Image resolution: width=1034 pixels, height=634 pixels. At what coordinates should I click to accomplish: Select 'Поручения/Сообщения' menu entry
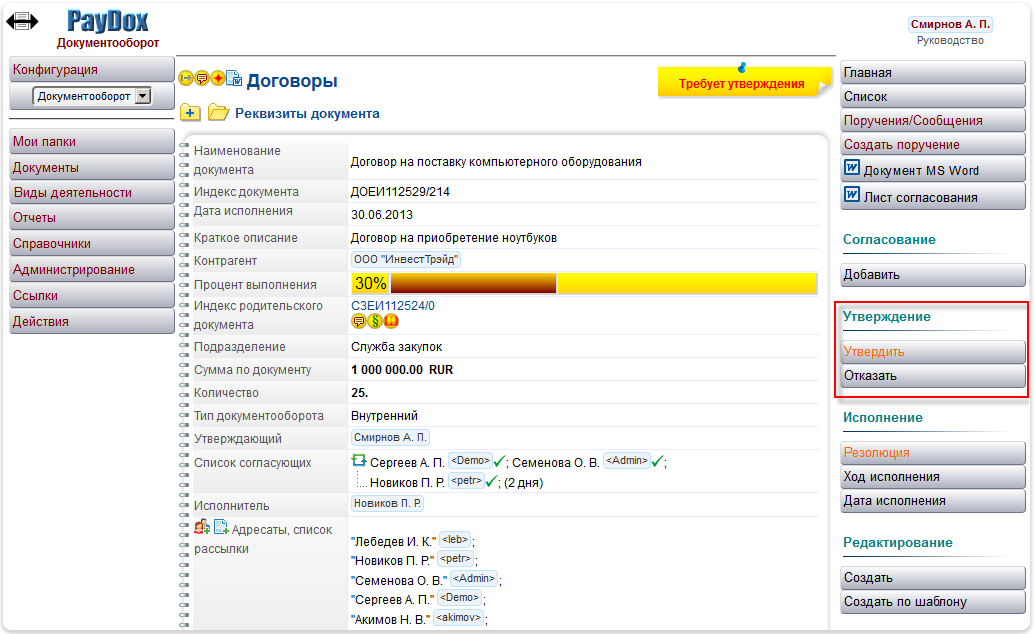tap(932, 119)
